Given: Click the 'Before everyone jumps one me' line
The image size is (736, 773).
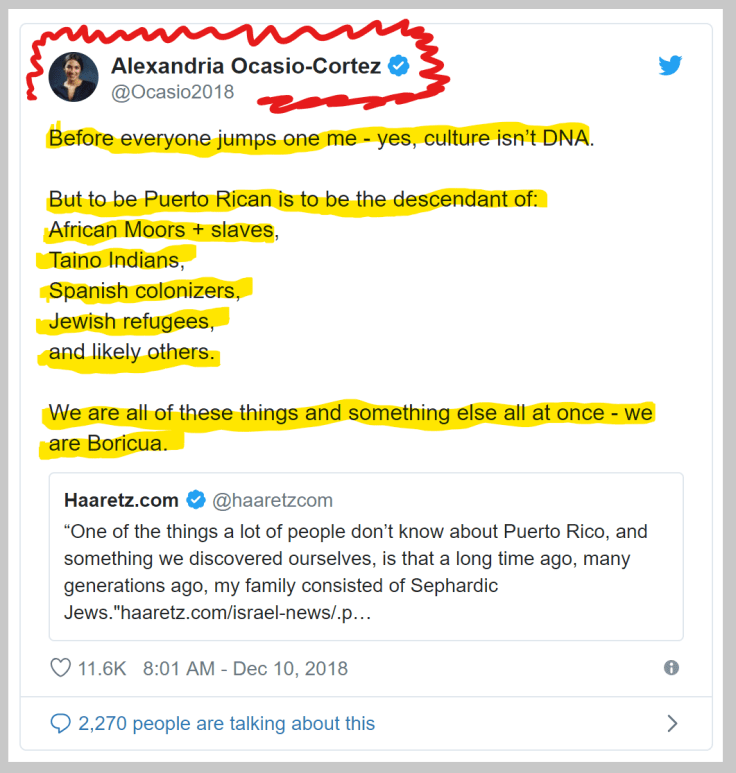Looking at the screenshot, I should point(320,138).
